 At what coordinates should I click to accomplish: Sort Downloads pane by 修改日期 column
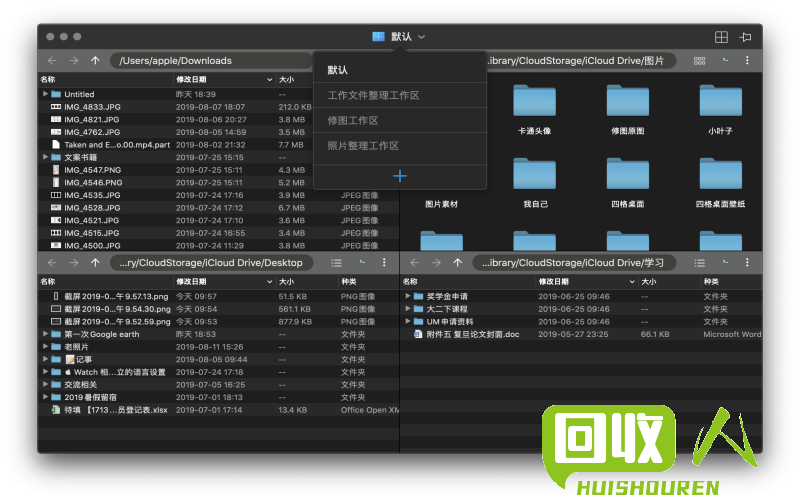click(224, 80)
